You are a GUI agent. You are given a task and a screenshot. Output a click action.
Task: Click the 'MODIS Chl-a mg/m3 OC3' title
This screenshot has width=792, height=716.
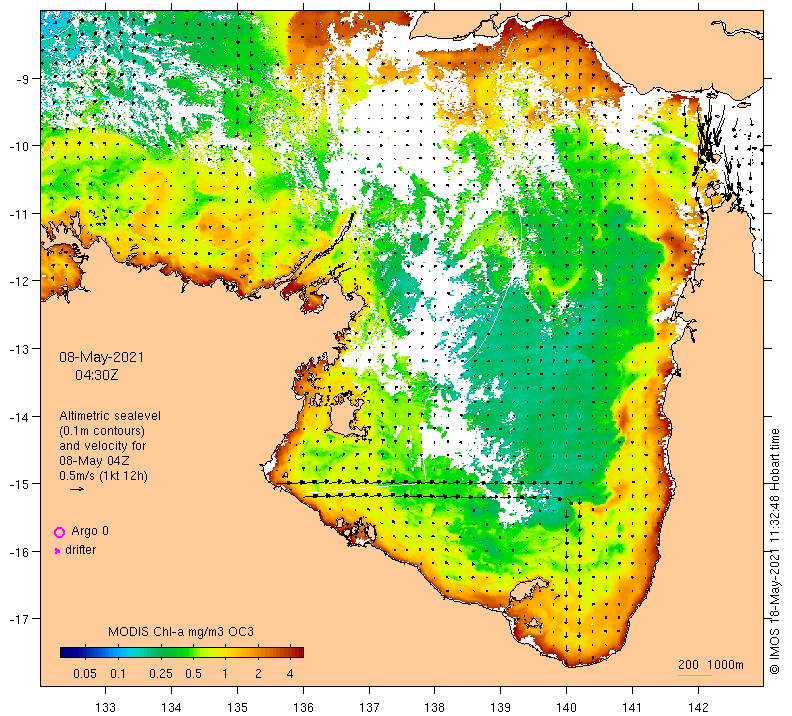click(181, 632)
